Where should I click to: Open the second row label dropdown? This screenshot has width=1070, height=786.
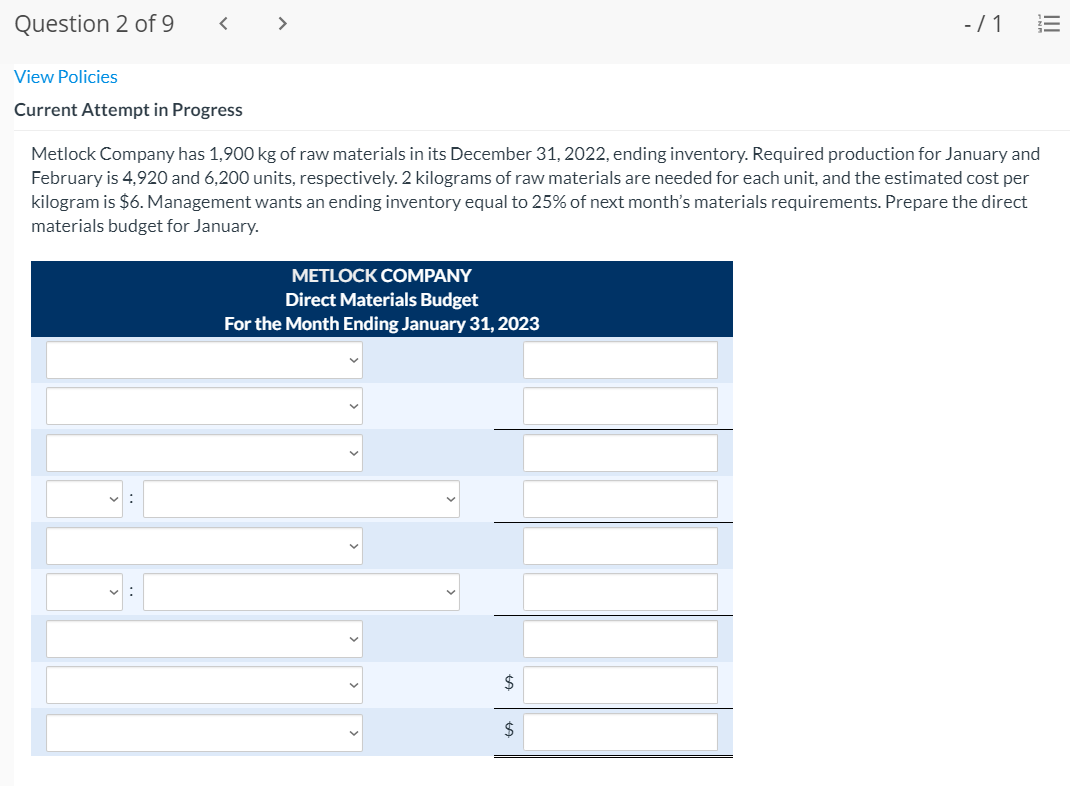pyautogui.click(x=204, y=406)
